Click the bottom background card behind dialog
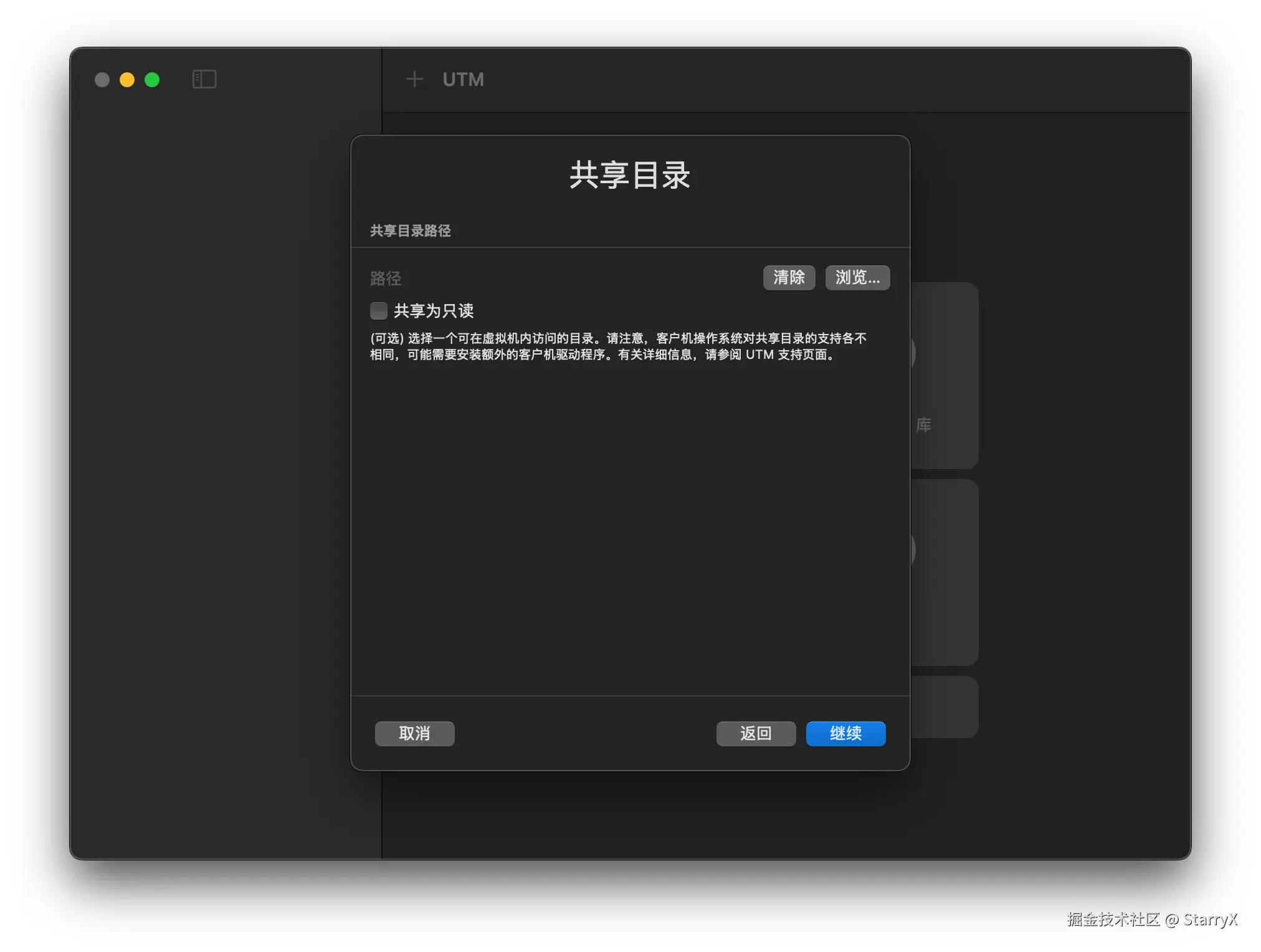Image resolution: width=1261 pixels, height=952 pixels. click(x=945, y=707)
